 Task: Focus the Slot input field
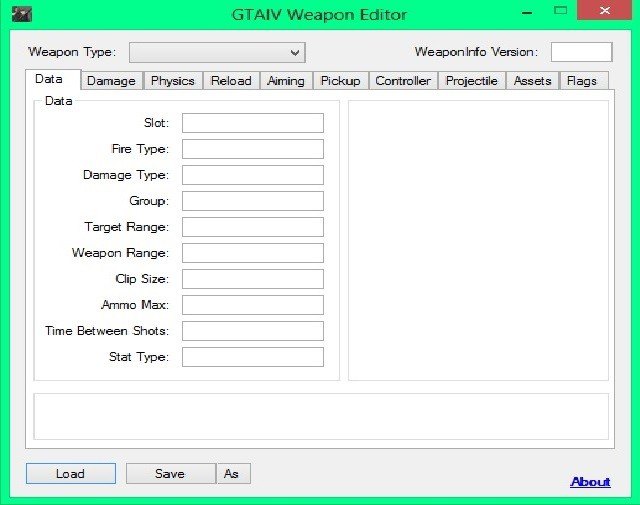tap(253, 123)
